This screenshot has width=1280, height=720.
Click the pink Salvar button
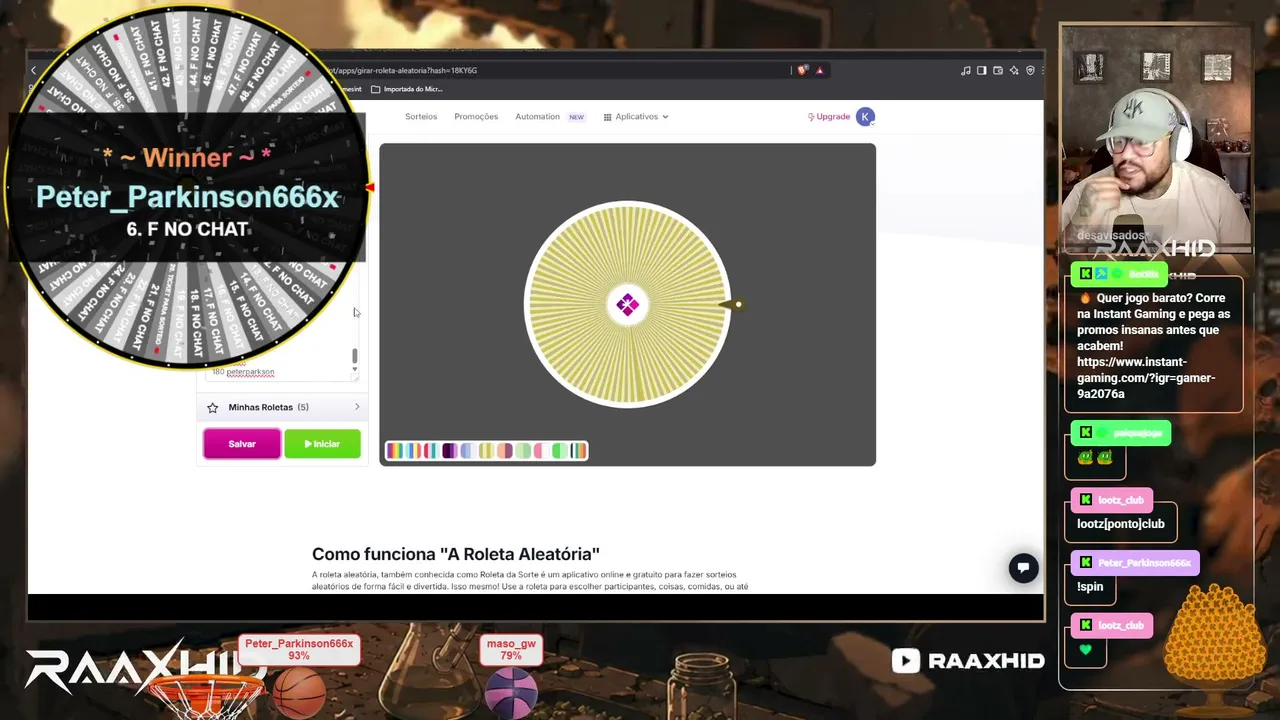242,444
